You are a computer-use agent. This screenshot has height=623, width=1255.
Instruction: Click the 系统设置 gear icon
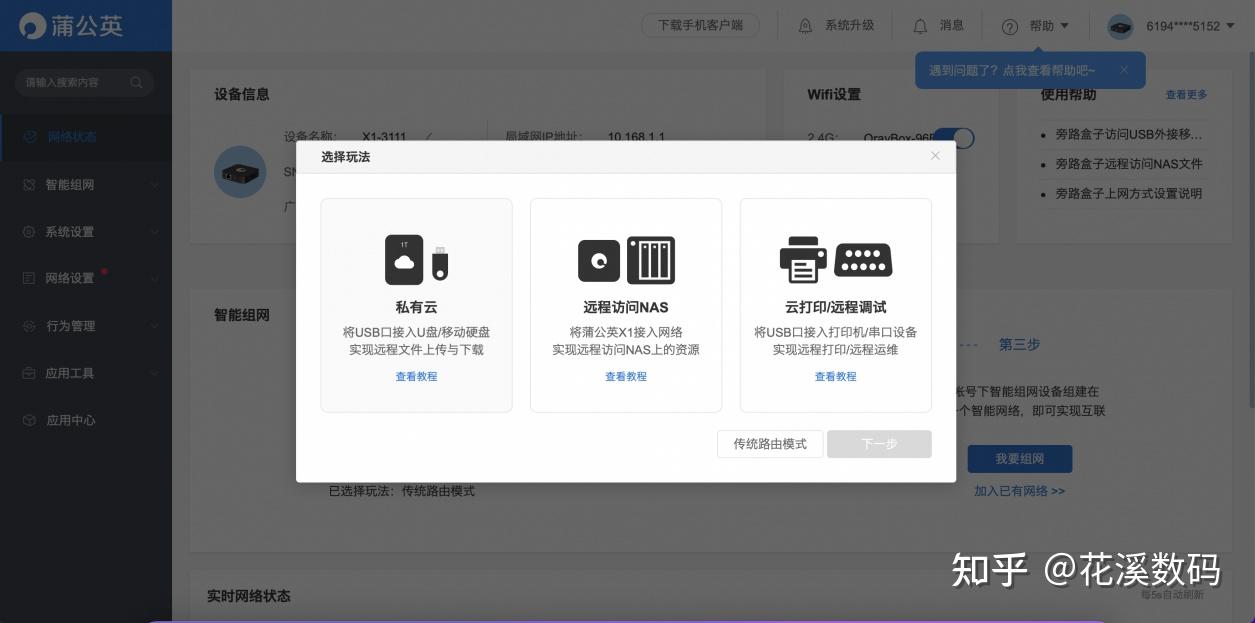pyautogui.click(x=30, y=232)
